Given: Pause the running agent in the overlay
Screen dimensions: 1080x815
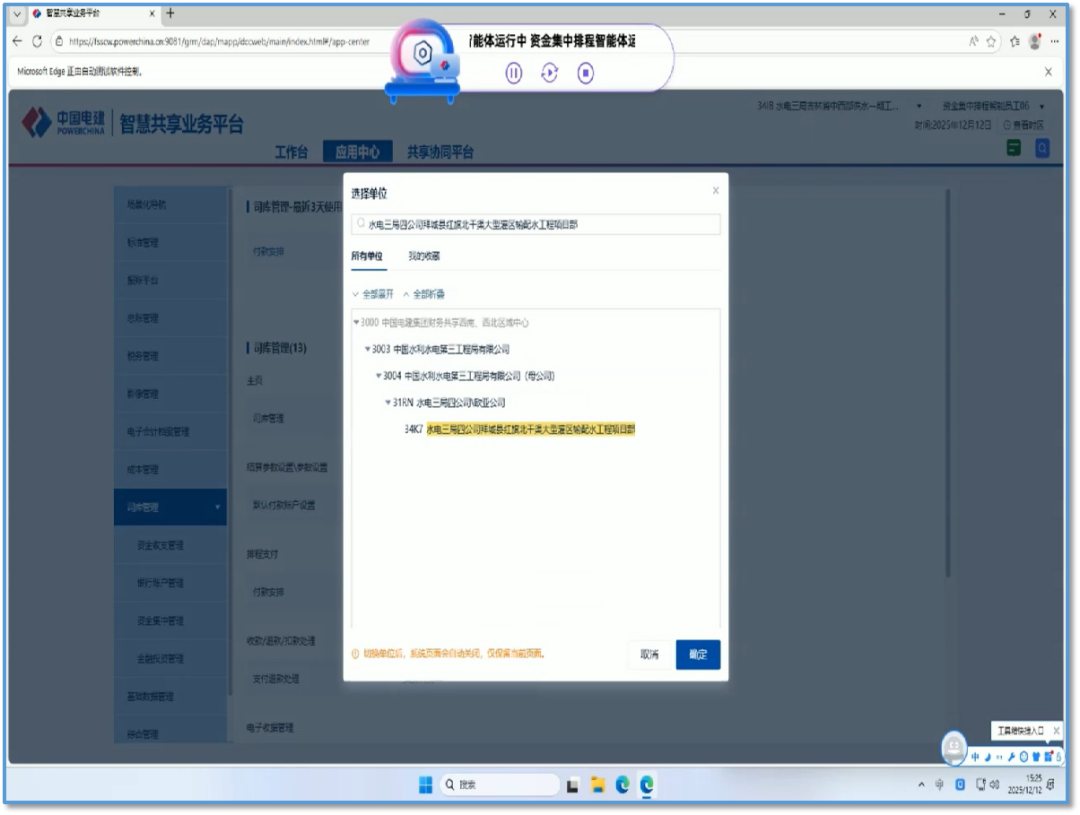Looking at the screenshot, I should (513, 73).
